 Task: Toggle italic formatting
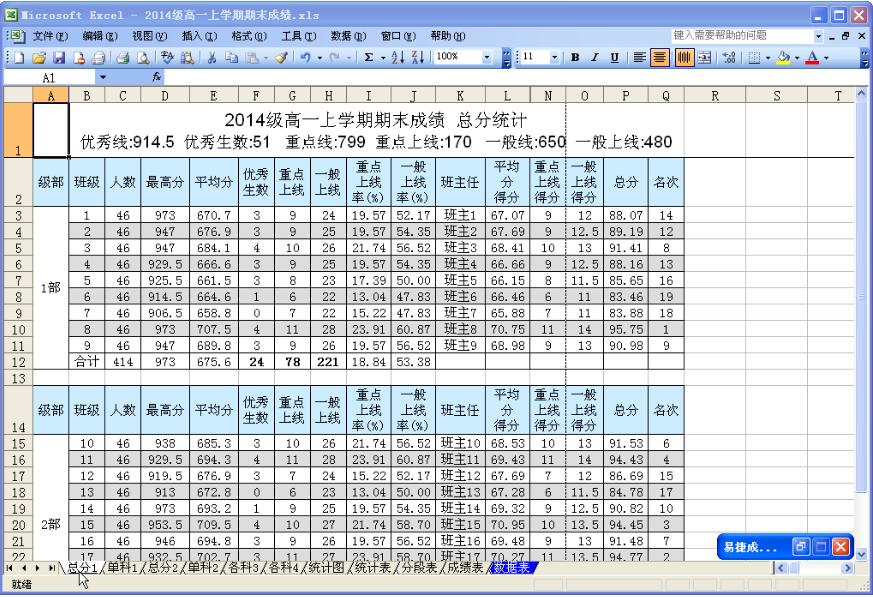[595, 57]
